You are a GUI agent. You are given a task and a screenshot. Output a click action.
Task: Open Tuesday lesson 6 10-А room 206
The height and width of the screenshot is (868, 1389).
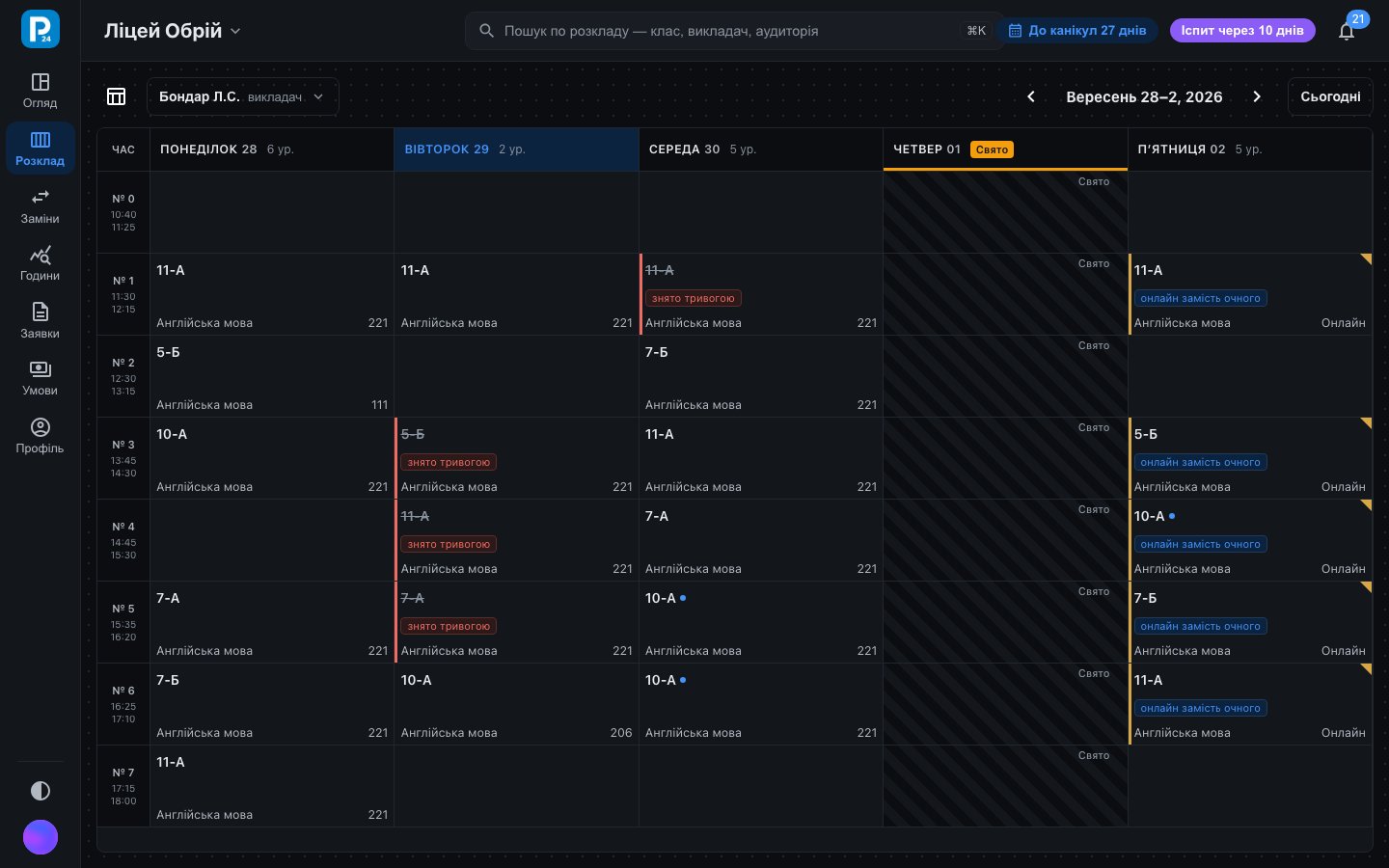516,704
